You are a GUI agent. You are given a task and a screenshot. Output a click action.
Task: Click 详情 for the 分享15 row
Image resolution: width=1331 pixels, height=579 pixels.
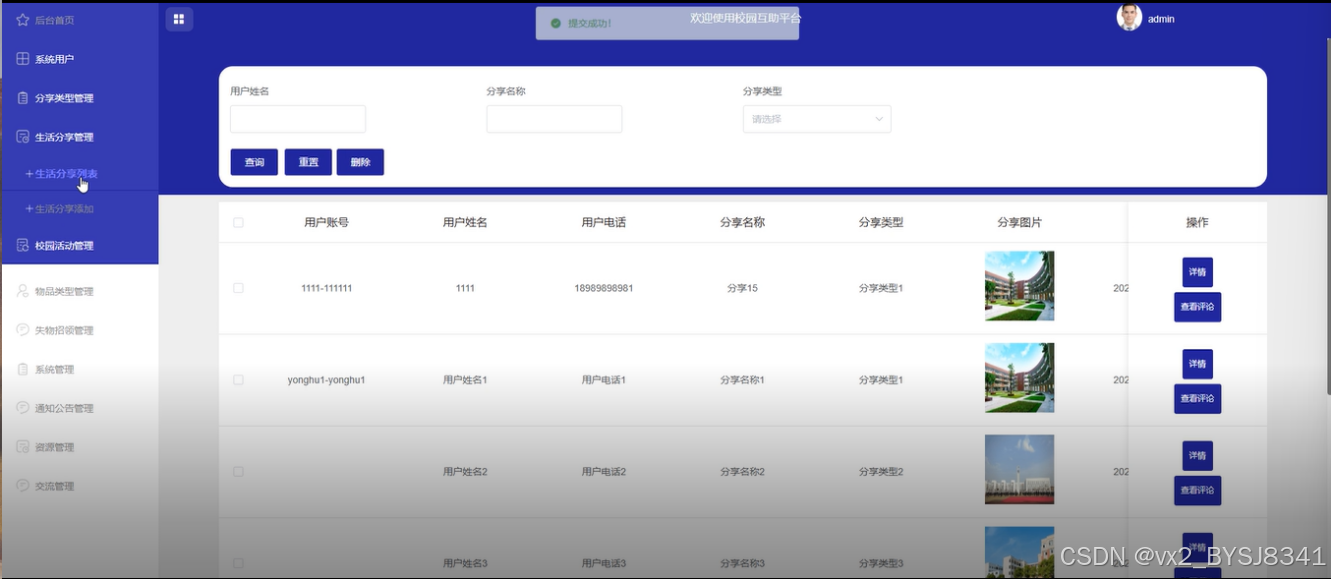point(1197,272)
